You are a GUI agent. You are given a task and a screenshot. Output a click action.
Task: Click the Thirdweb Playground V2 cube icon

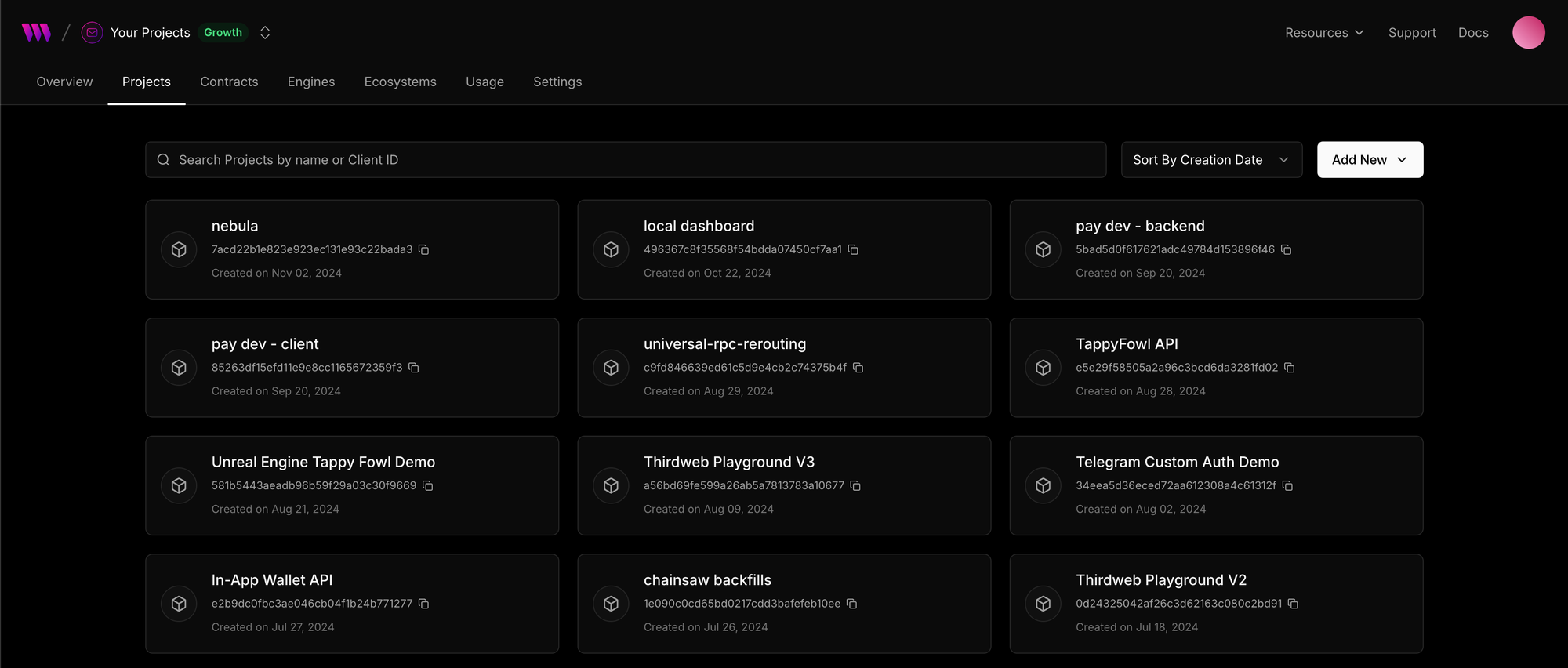click(1043, 604)
